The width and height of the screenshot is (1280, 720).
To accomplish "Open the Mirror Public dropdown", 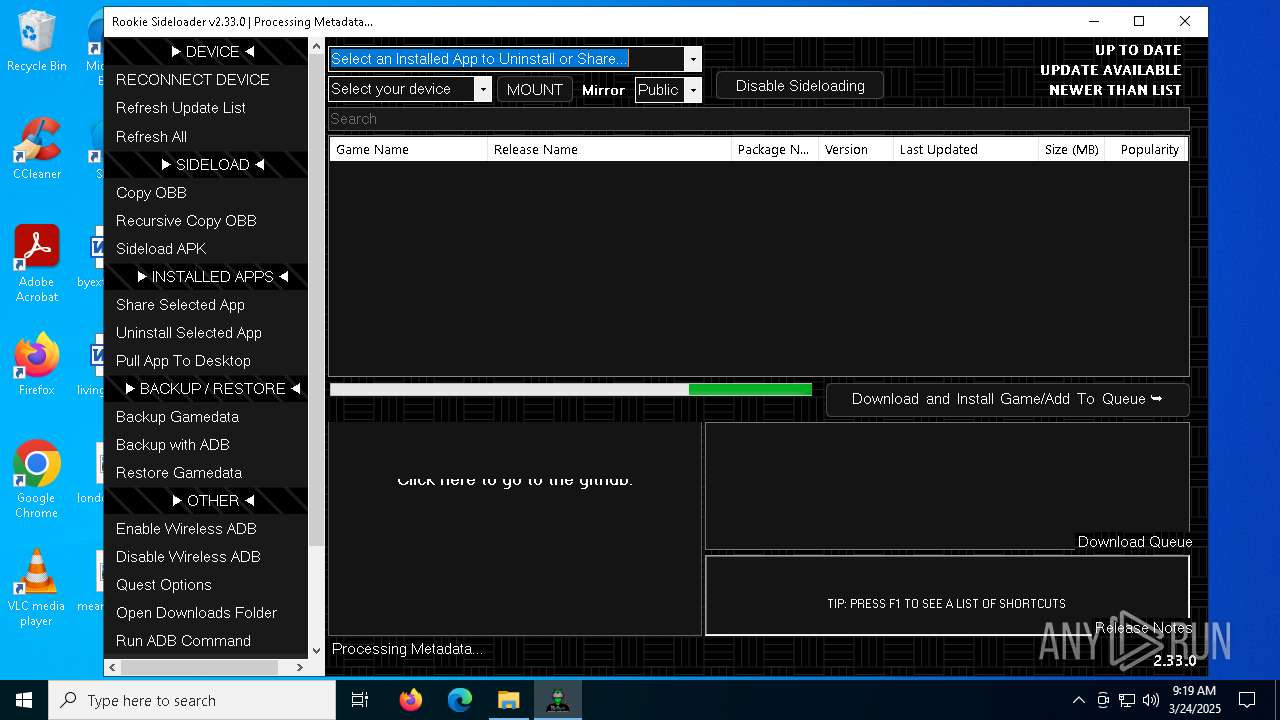I will (692, 90).
